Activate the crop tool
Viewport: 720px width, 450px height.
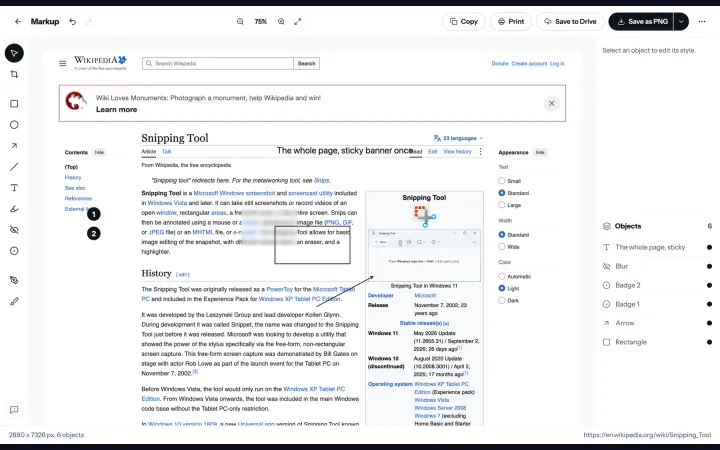pos(14,74)
